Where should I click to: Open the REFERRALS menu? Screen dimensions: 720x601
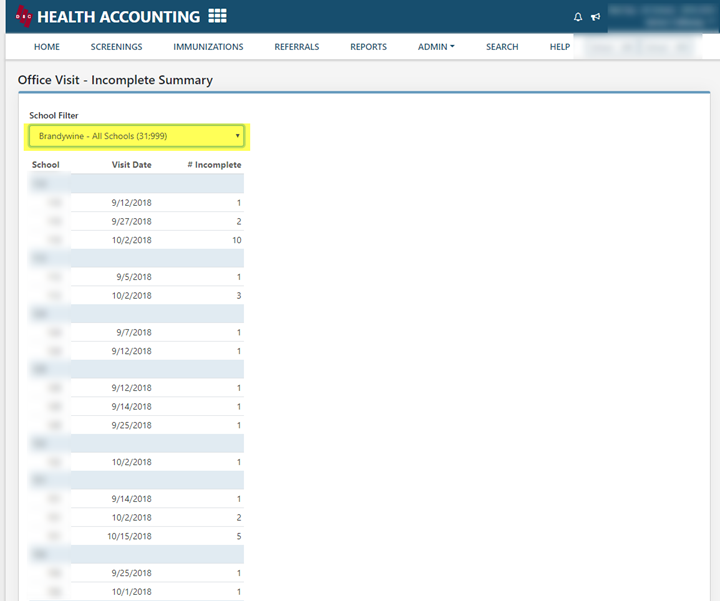click(297, 47)
